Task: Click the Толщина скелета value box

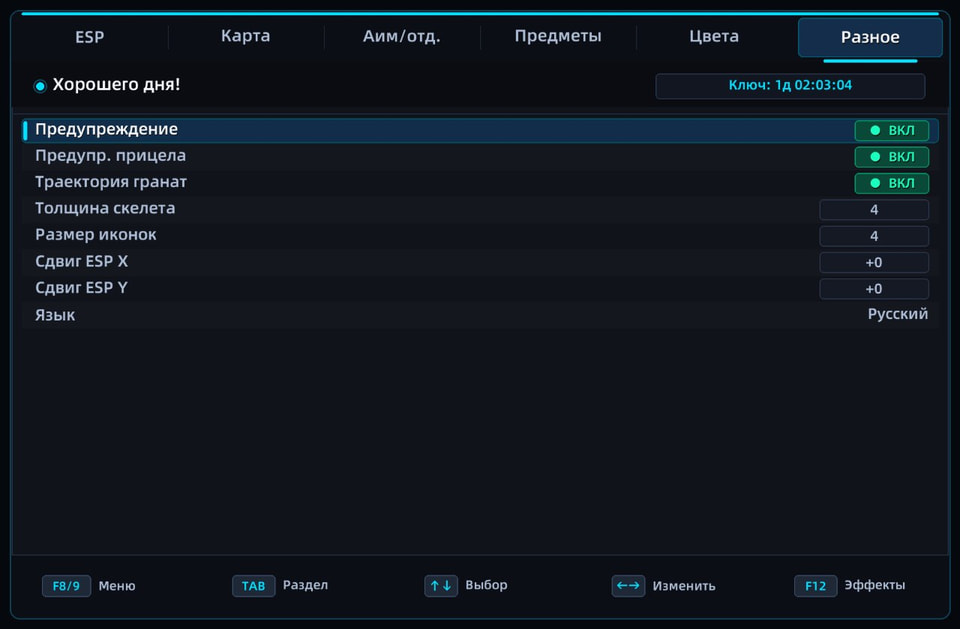Action: pyautogui.click(x=874, y=209)
